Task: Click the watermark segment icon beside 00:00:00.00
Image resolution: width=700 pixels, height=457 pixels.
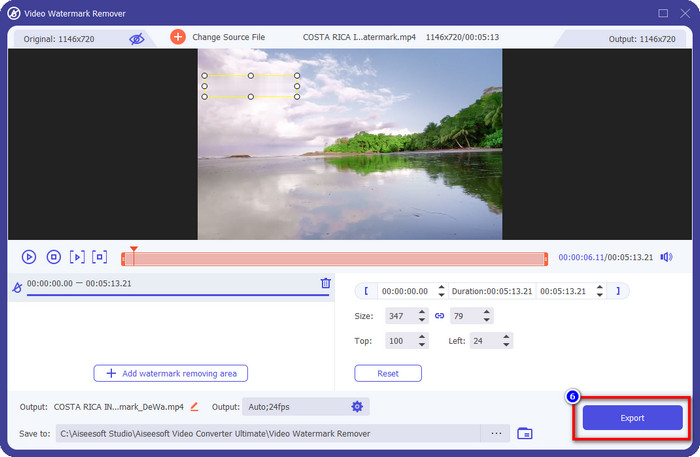Action: tap(17, 287)
